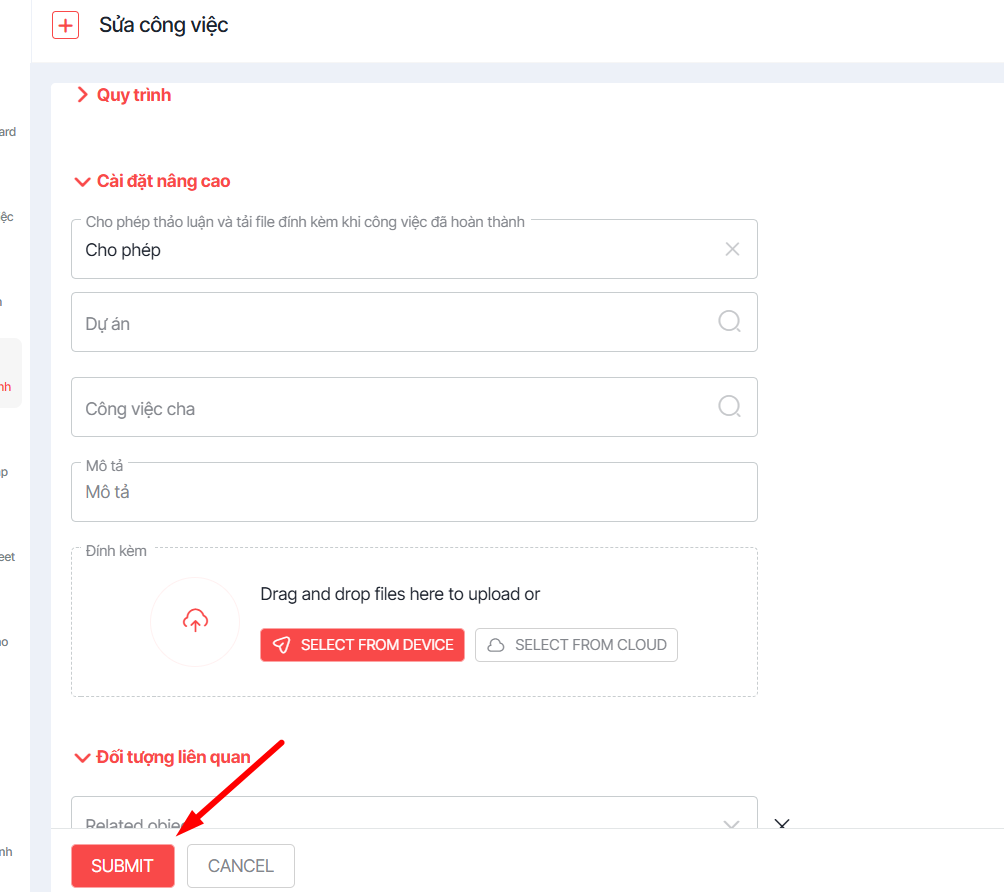Collapse the Cài đặt nâng cao section
The height and width of the screenshot is (892, 1004).
click(x=152, y=181)
